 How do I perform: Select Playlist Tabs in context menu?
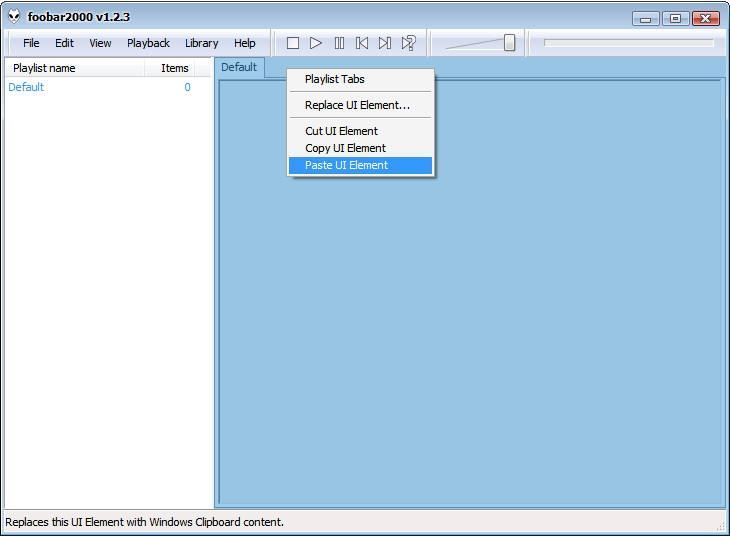coord(360,79)
